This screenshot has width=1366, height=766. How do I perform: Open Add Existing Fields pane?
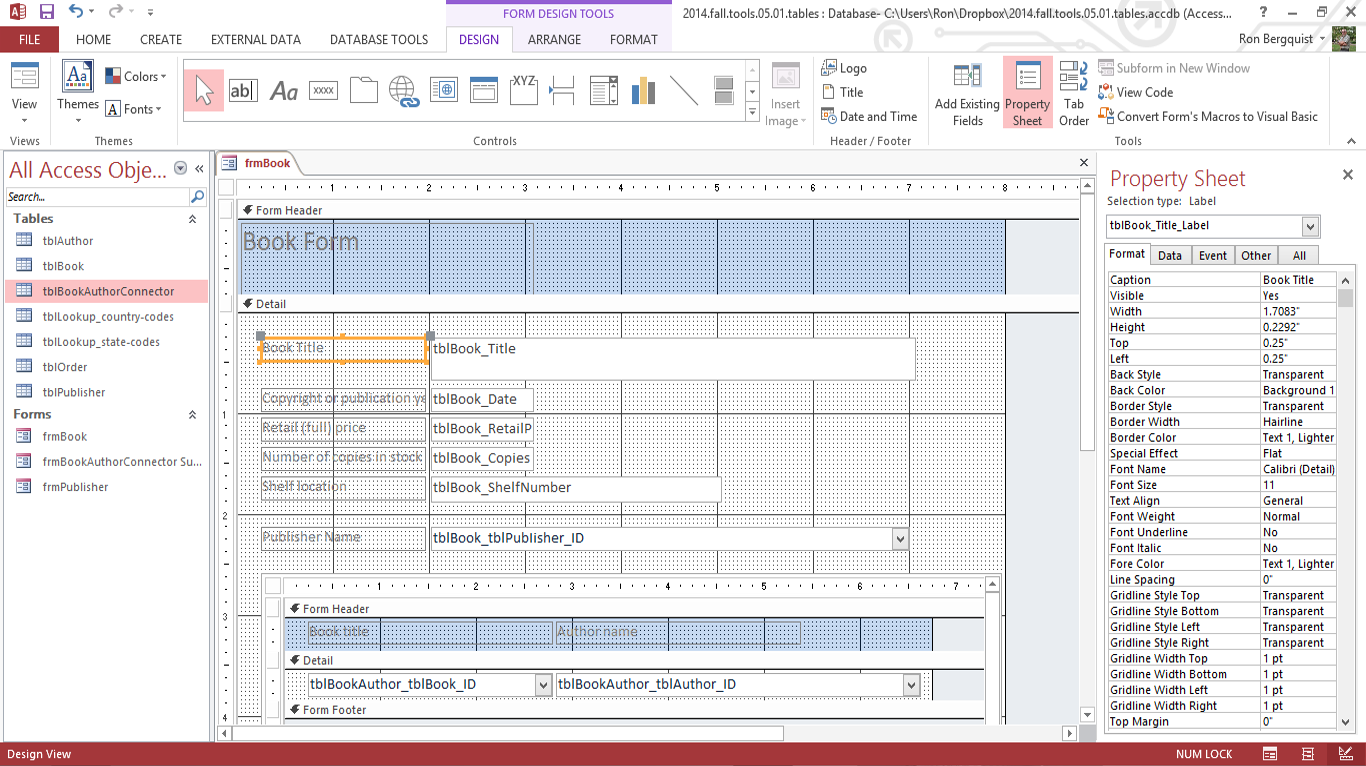[967, 94]
